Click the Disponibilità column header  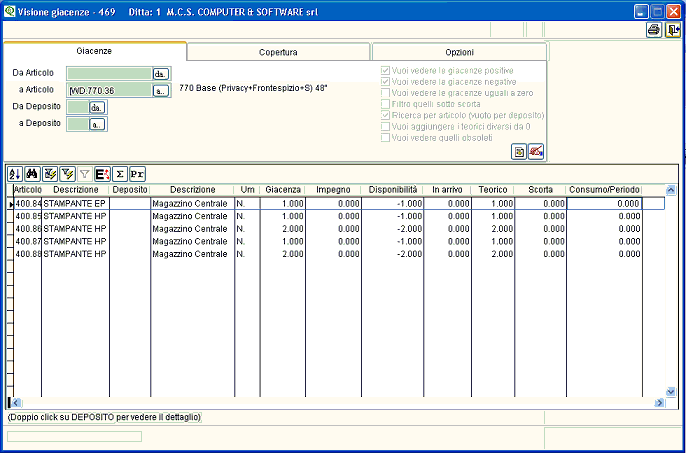pyautogui.click(x=392, y=190)
